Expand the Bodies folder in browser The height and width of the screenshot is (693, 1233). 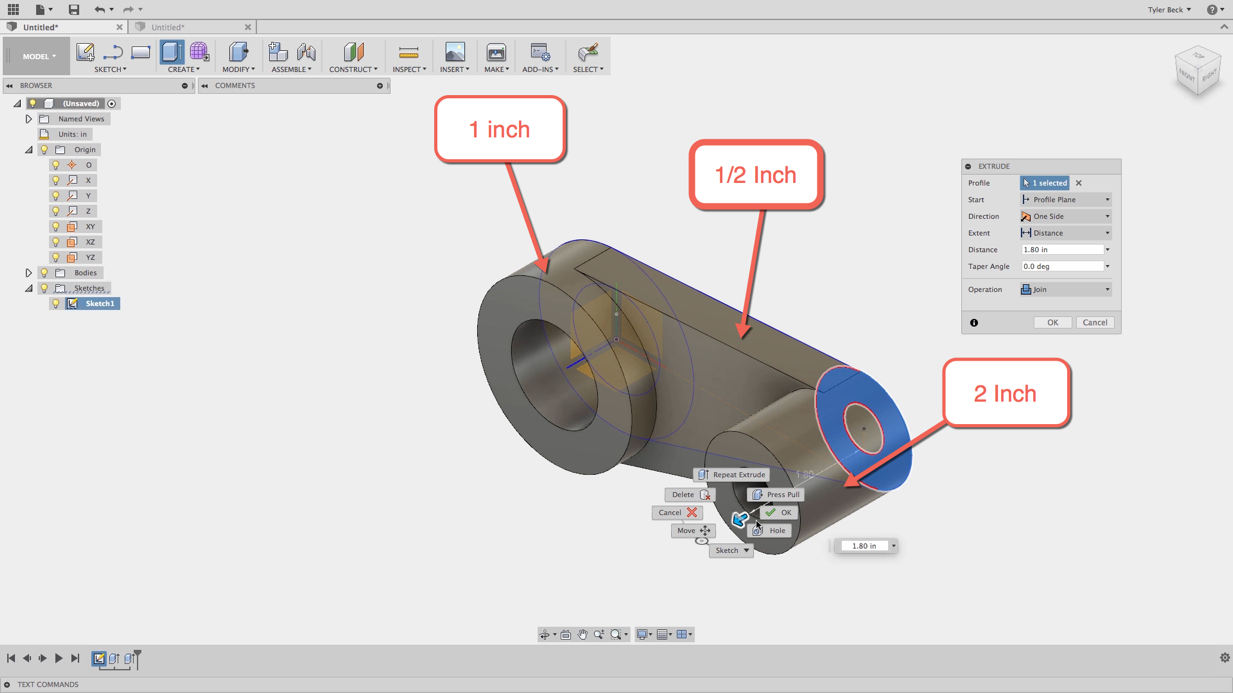[x=29, y=272]
